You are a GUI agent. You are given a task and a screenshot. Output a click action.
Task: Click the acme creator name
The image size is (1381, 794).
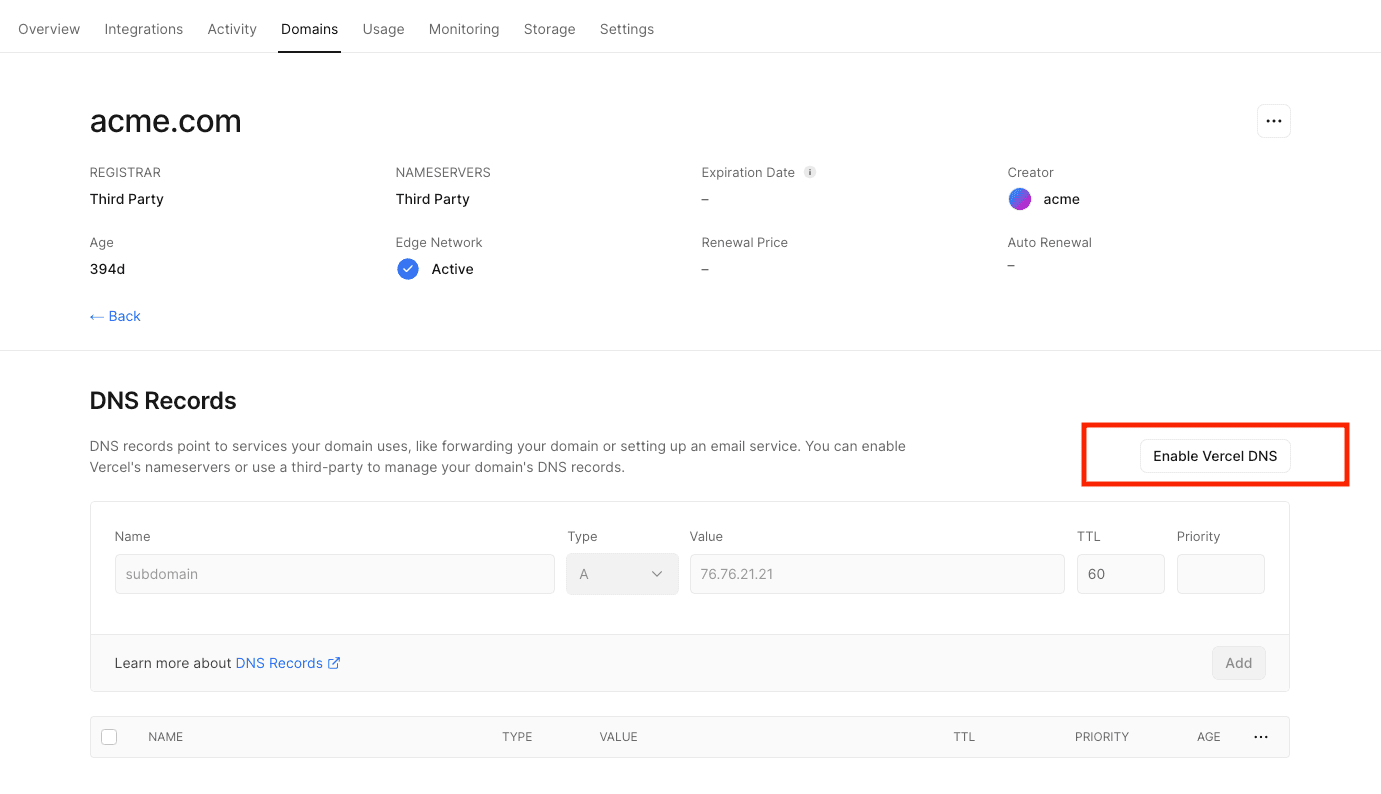[1061, 199]
